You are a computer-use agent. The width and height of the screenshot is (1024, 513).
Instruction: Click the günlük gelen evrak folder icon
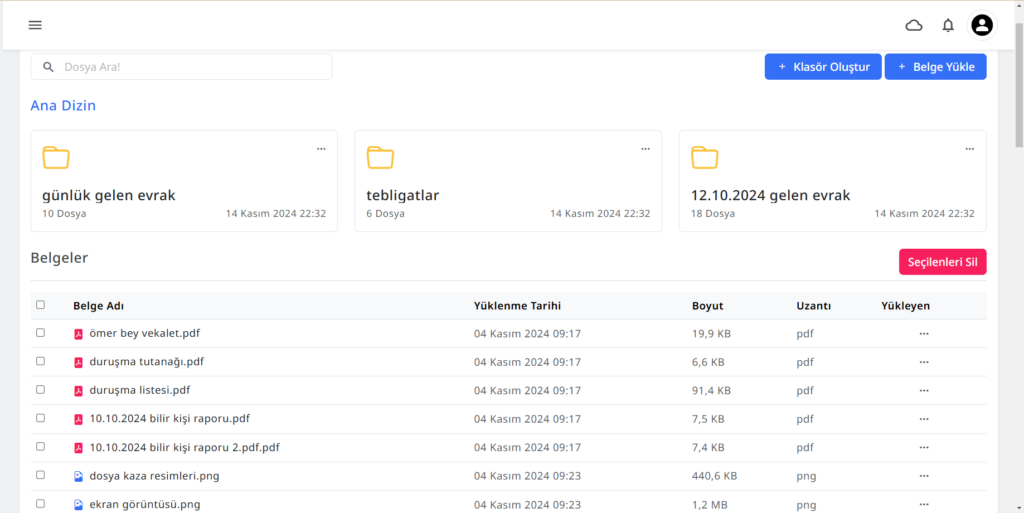56,157
